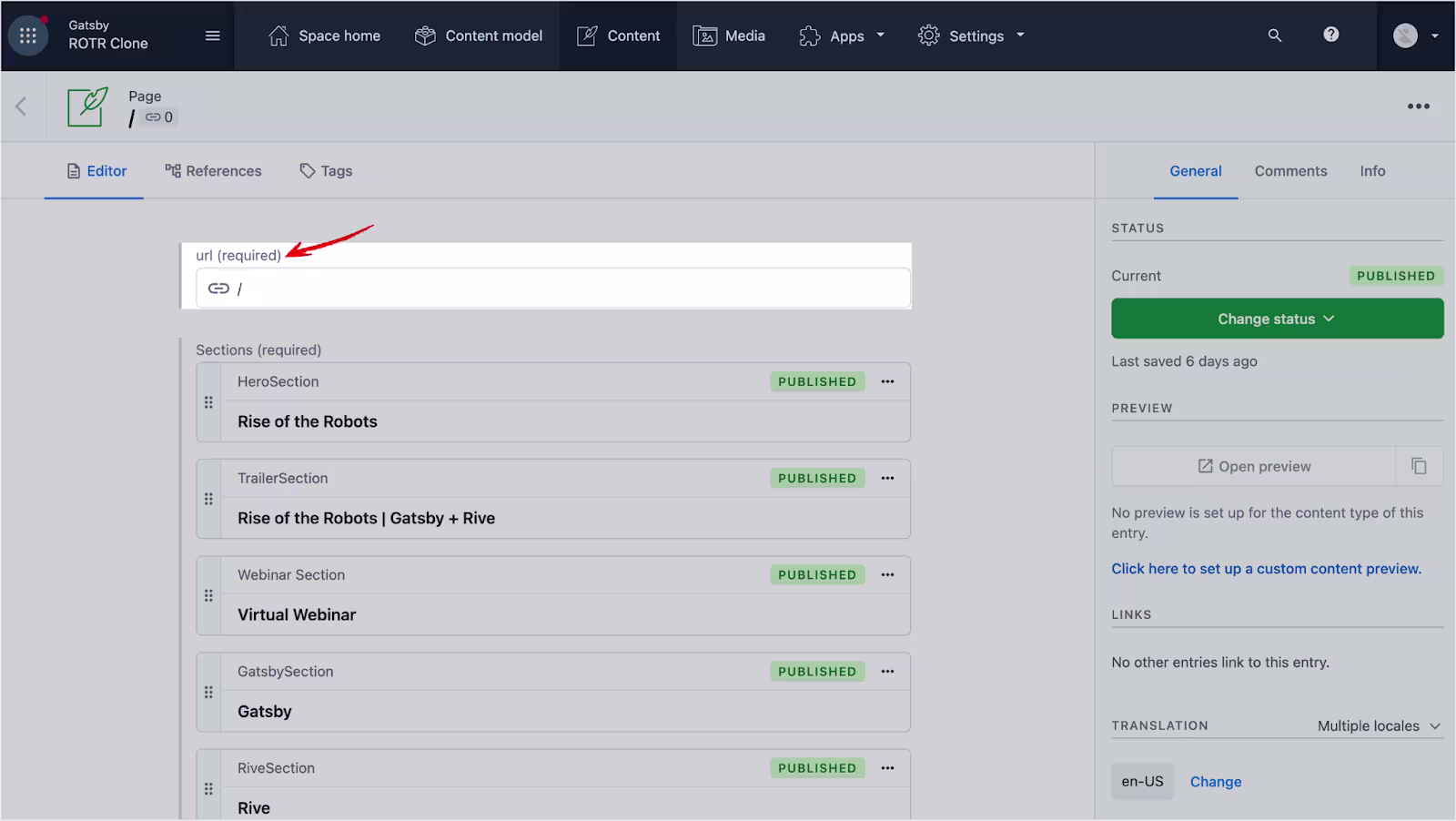Viewport: 1456px width, 821px height.
Task: Open the entry actions ellipsis menu
Action: (x=1419, y=106)
